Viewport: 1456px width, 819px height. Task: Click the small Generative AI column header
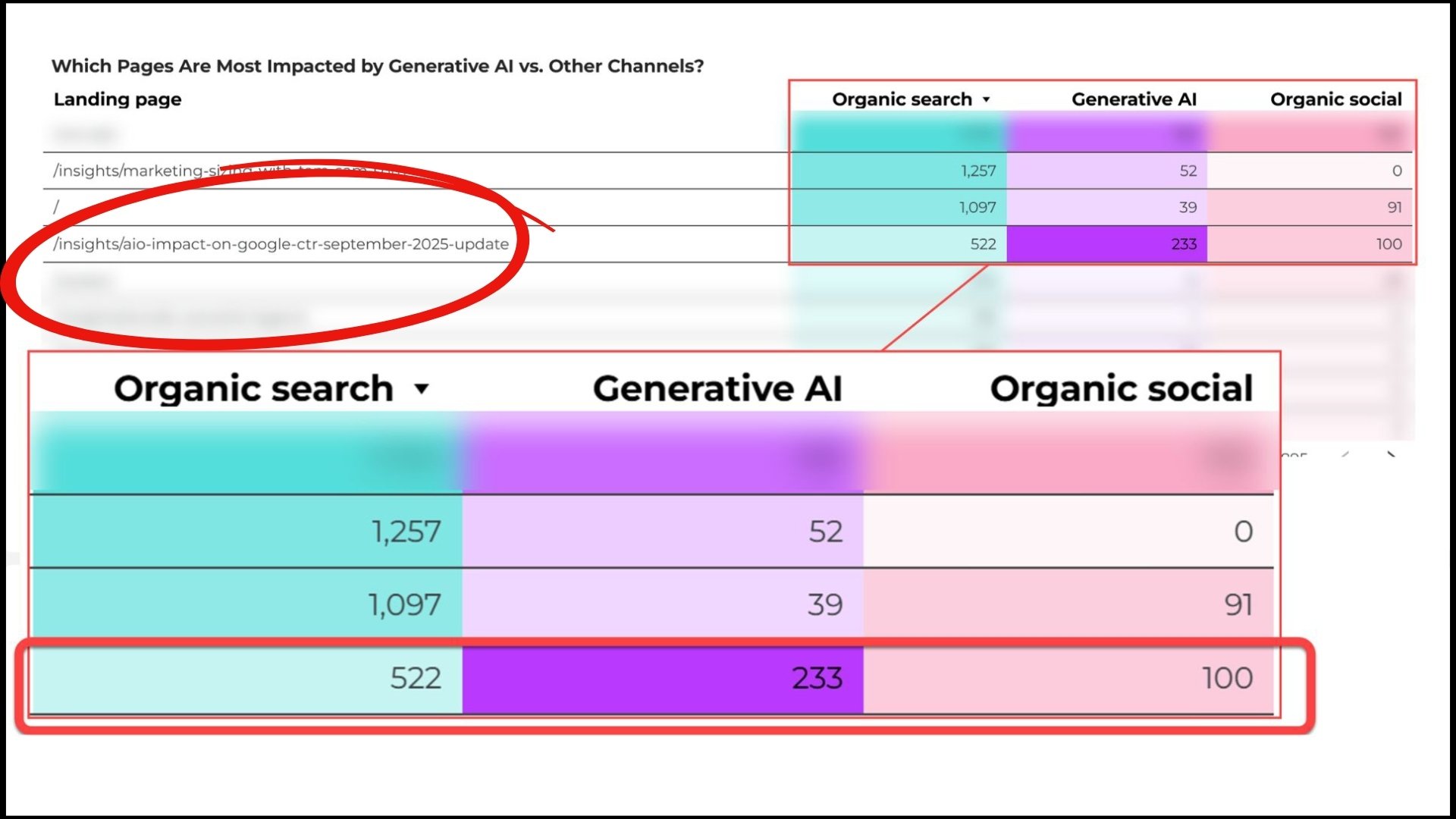(1134, 99)
